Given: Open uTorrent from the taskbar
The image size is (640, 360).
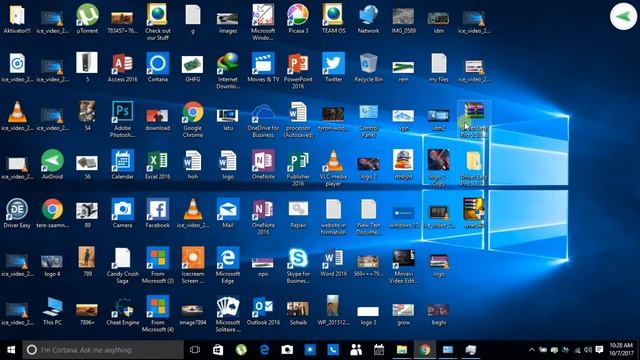Looking at the screenshot, I should click(241, 350).
